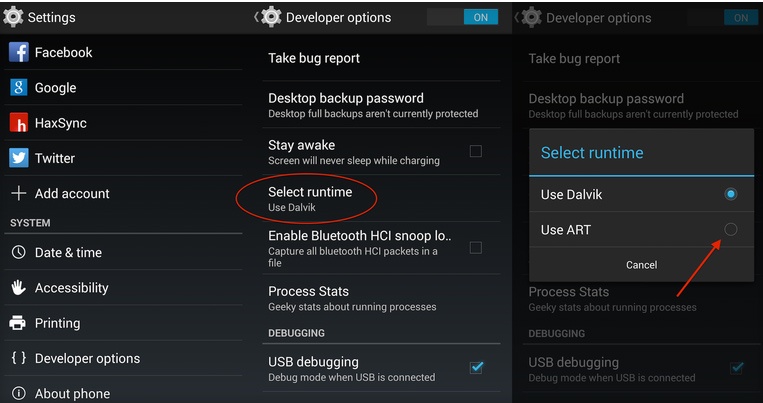
Task: Toggle the Stay awake checkbox
Action: pos(475,151)
